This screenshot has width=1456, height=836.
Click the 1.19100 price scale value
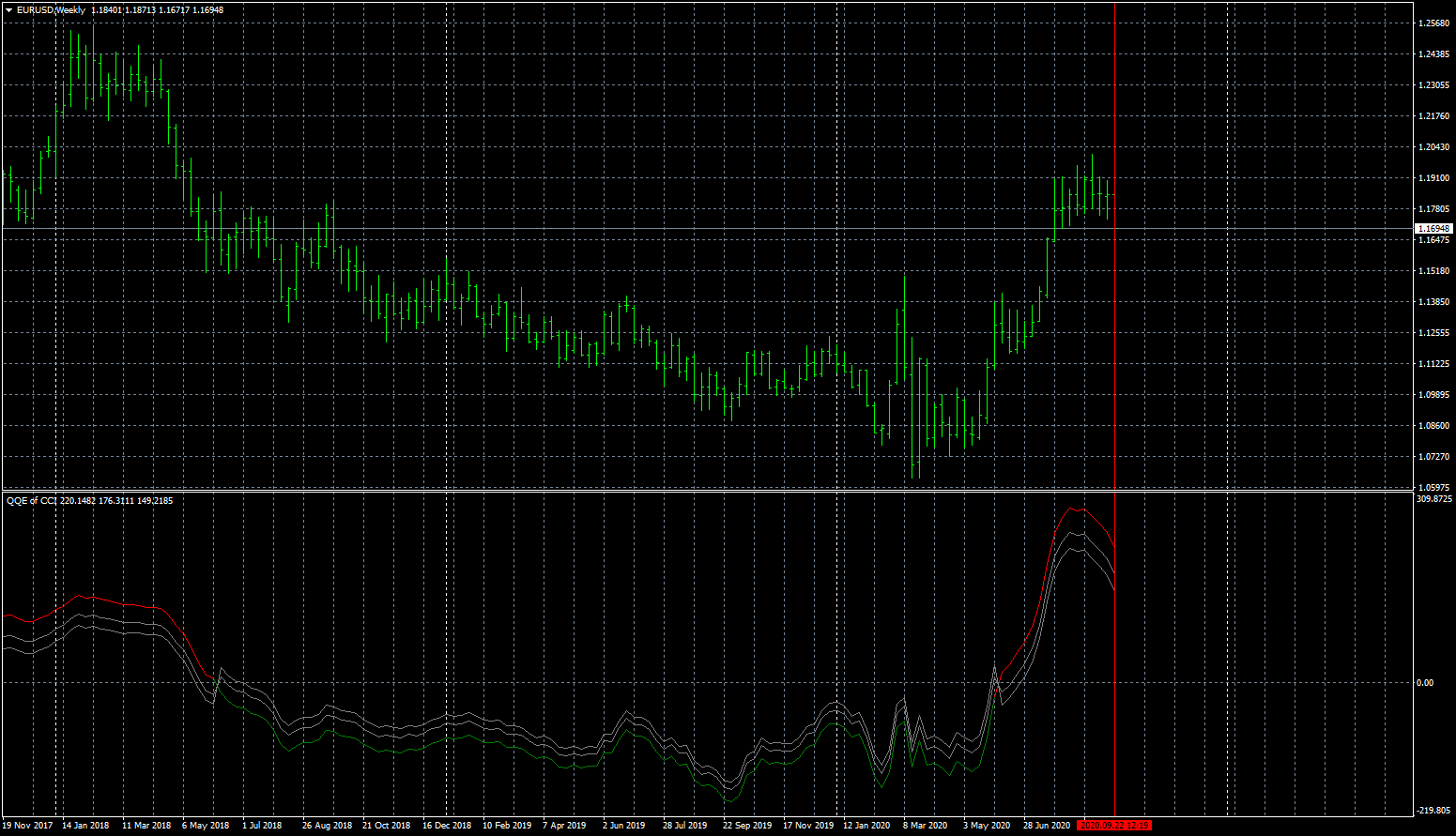pos(1433,178)
